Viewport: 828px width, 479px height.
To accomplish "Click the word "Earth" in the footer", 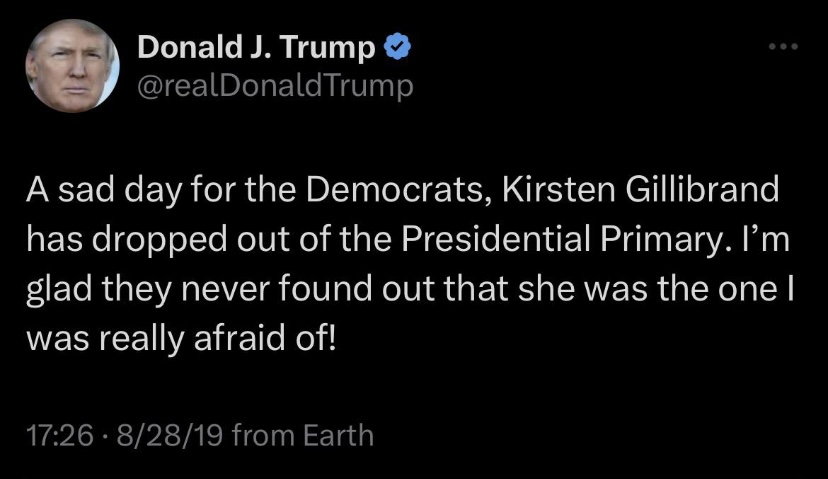I will pos(338,436).
